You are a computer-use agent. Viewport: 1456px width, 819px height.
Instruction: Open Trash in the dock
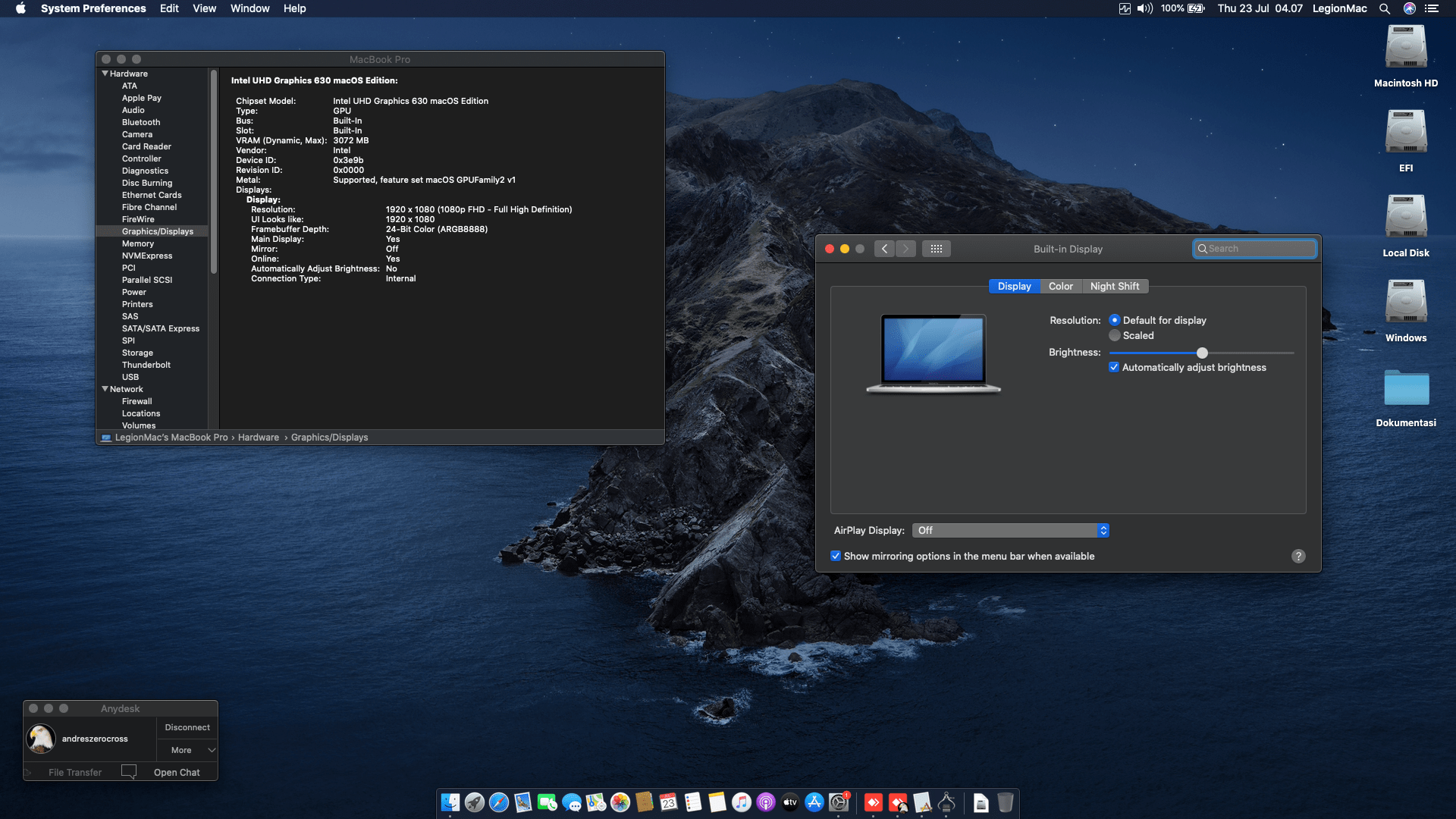1006,802
